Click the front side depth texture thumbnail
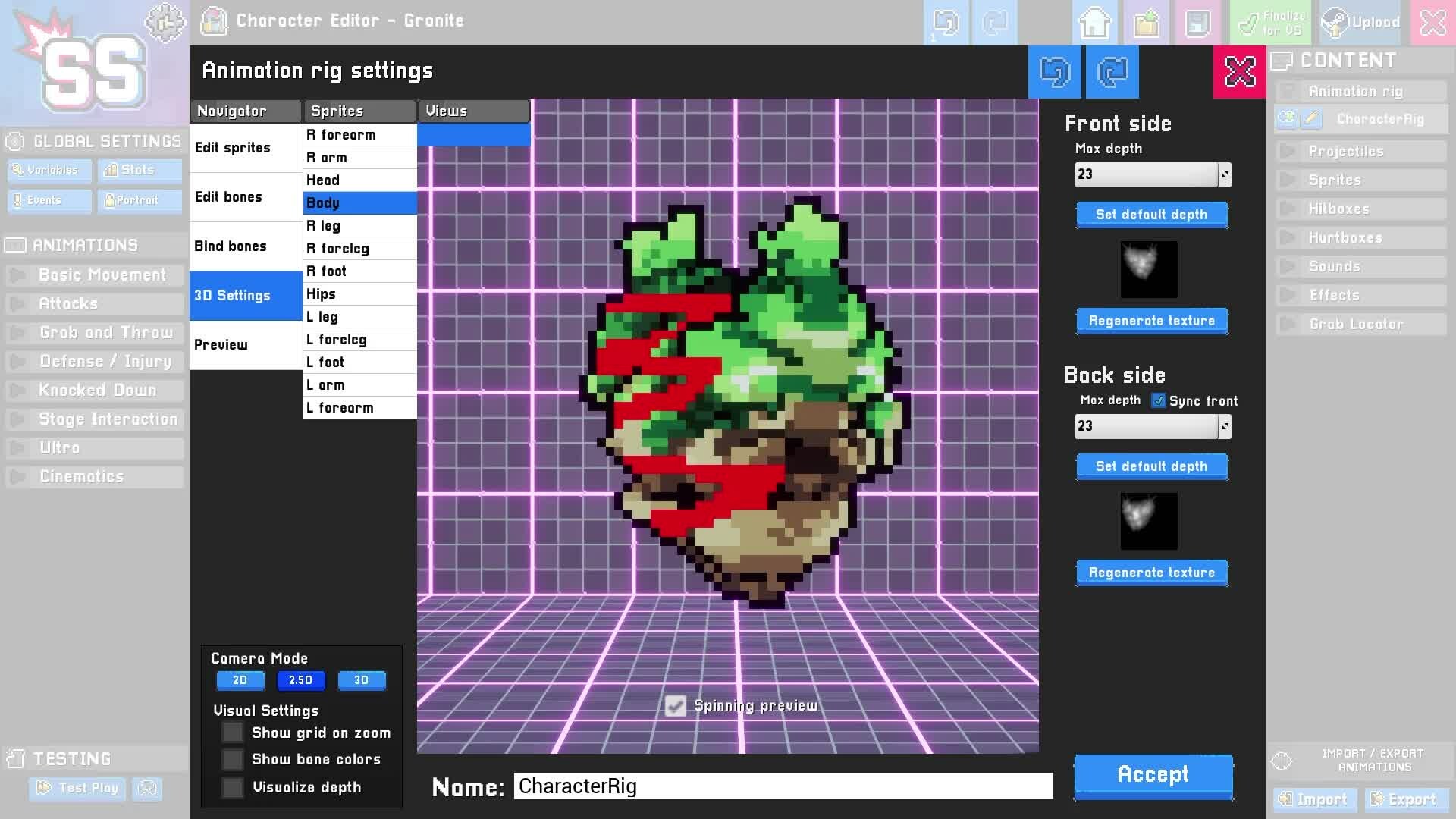1456x819 pixels. (1148, 268)
